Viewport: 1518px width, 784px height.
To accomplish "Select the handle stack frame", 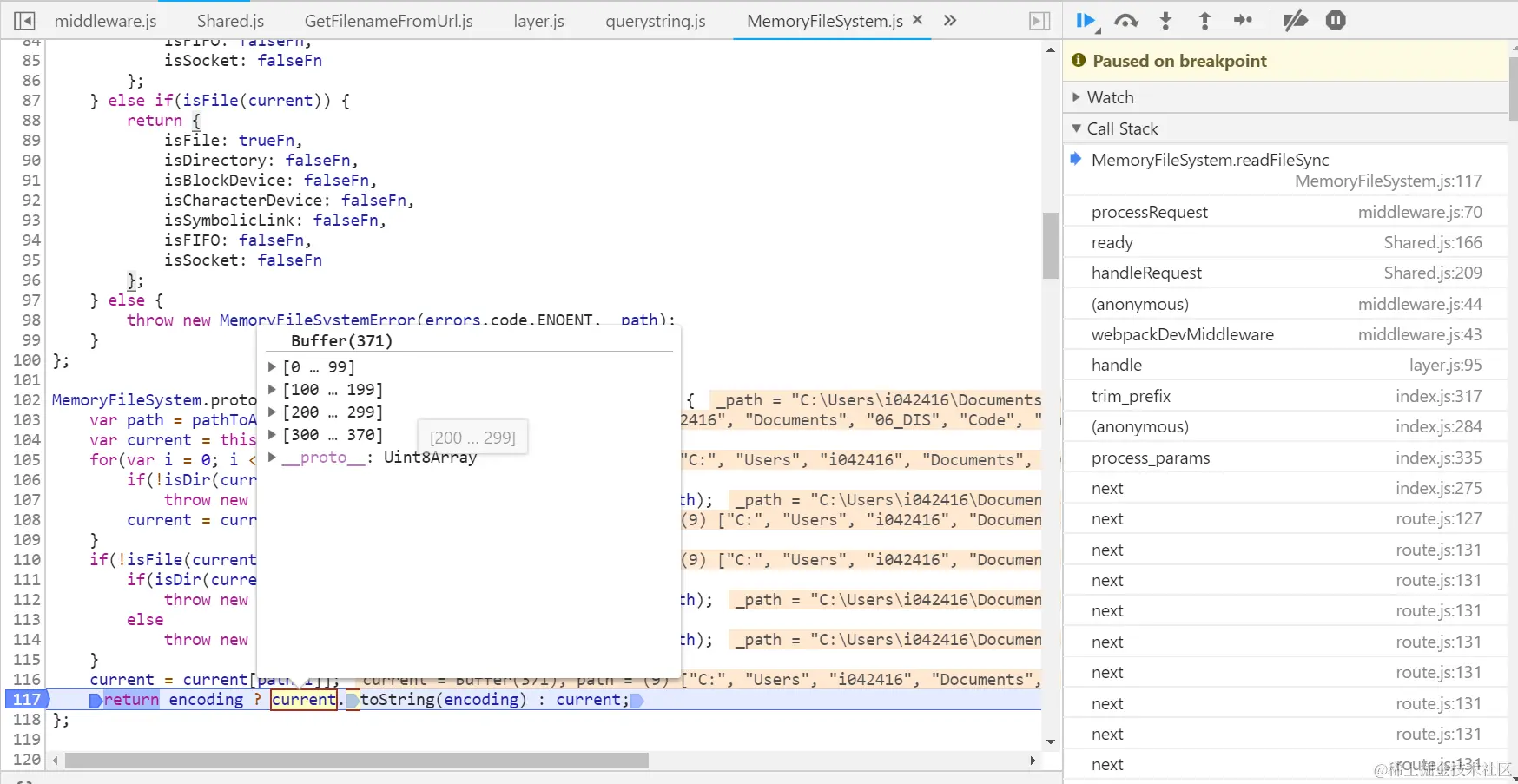I will tap(1285, 365).
